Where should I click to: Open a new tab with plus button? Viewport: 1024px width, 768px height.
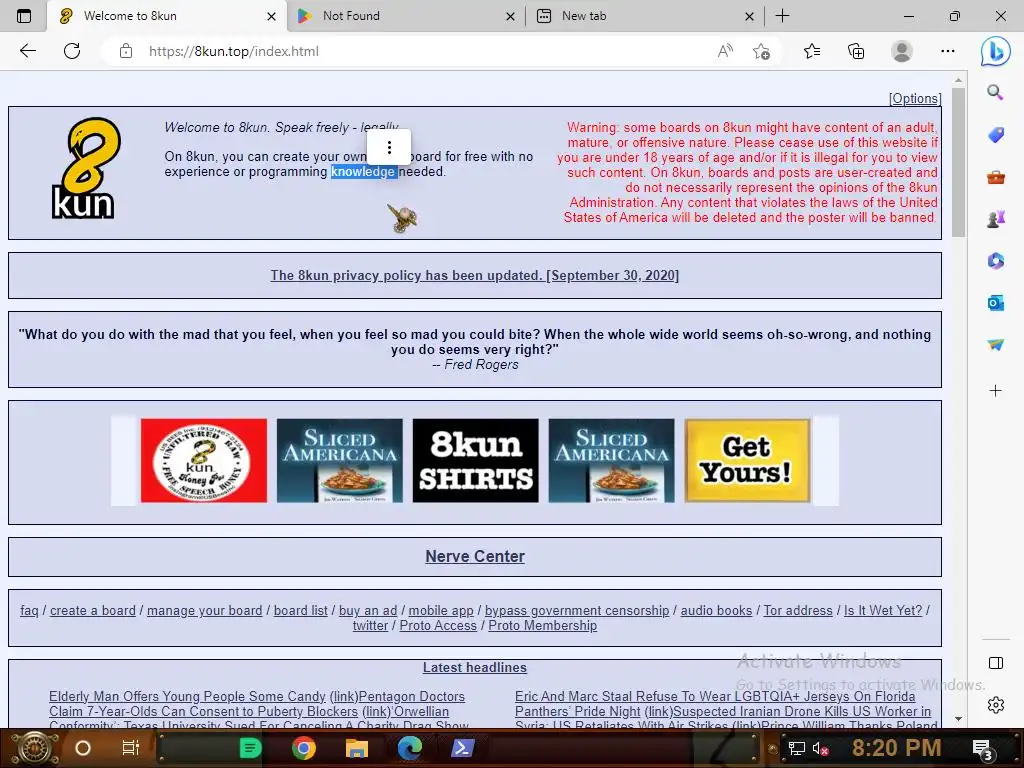(782, 16)
